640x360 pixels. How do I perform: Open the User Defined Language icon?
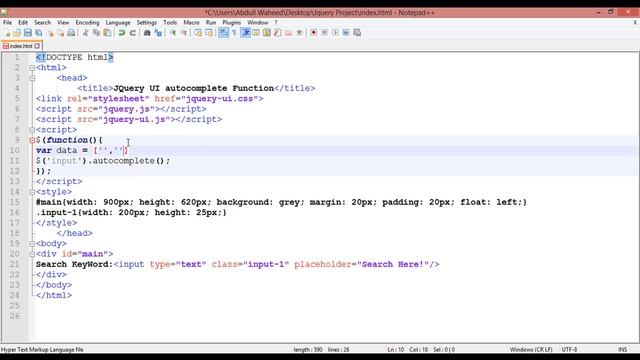pos(256,33)
